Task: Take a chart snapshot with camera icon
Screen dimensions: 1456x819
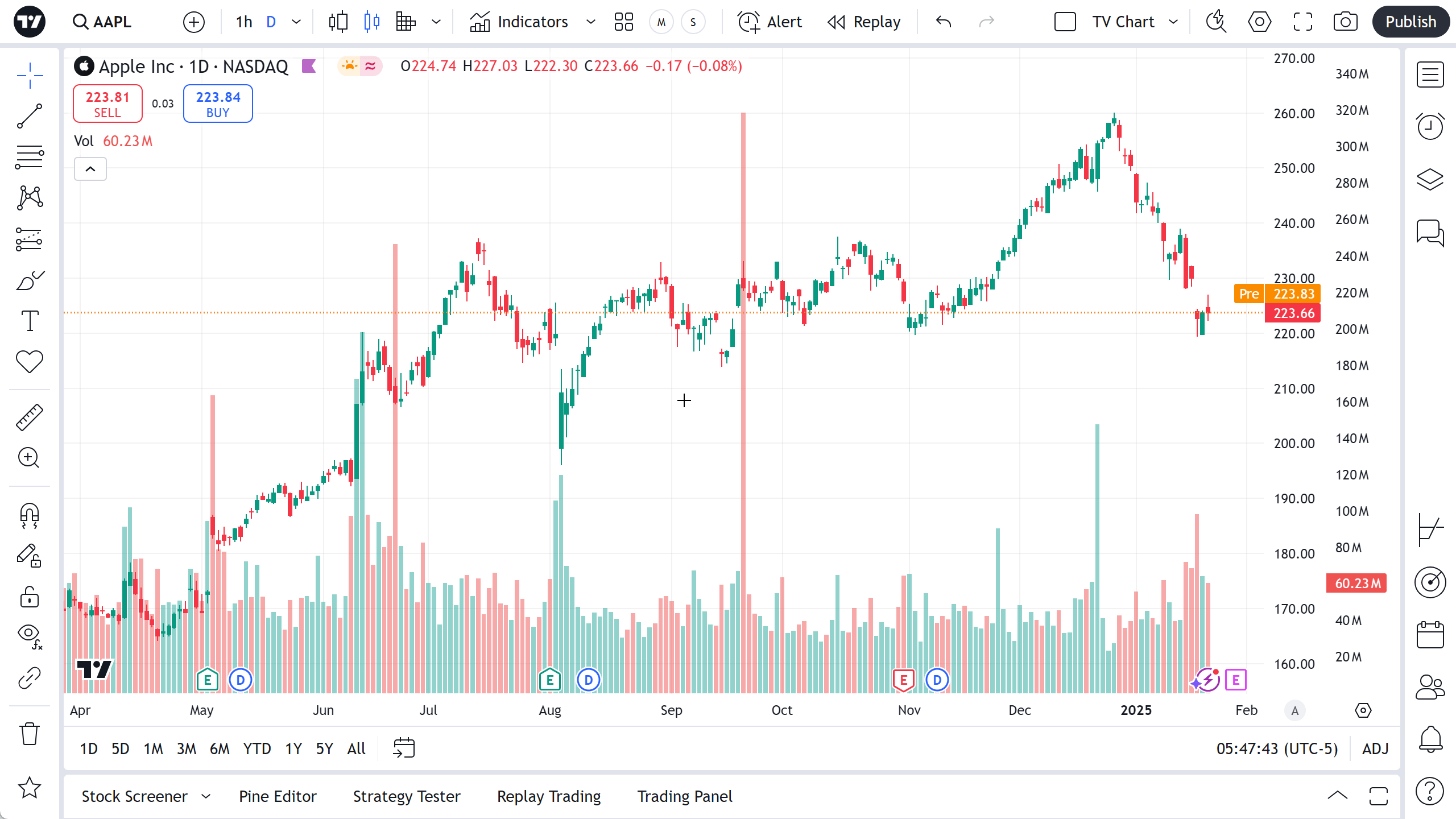Action: [1345, 22]
